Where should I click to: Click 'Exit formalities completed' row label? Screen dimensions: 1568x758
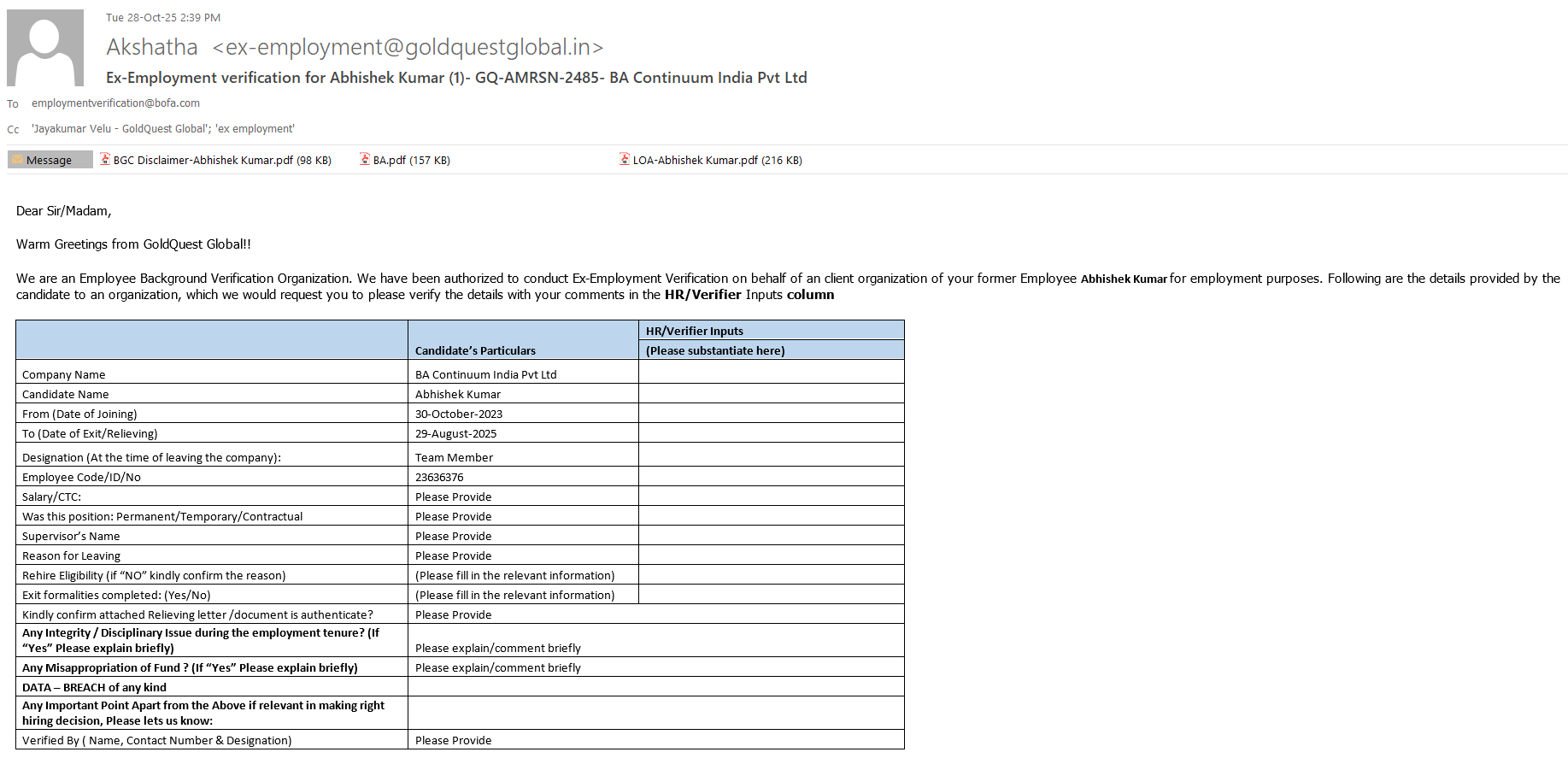pyautogui.click(x=116, y=595)
